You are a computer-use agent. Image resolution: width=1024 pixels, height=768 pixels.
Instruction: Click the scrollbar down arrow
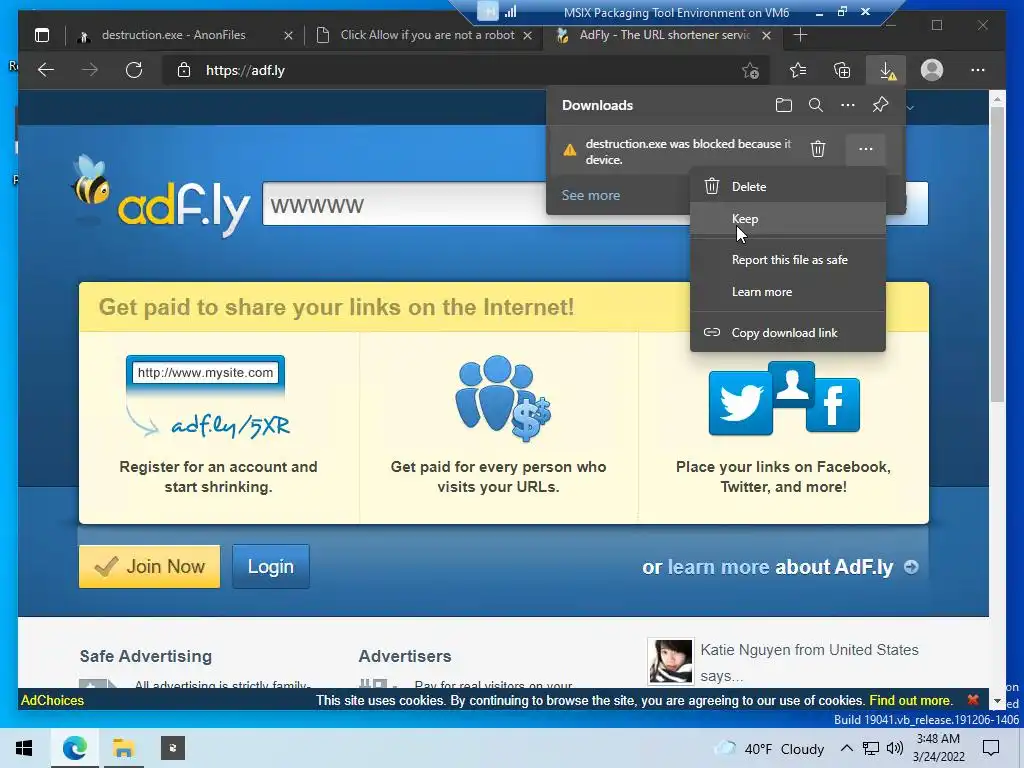997,701
